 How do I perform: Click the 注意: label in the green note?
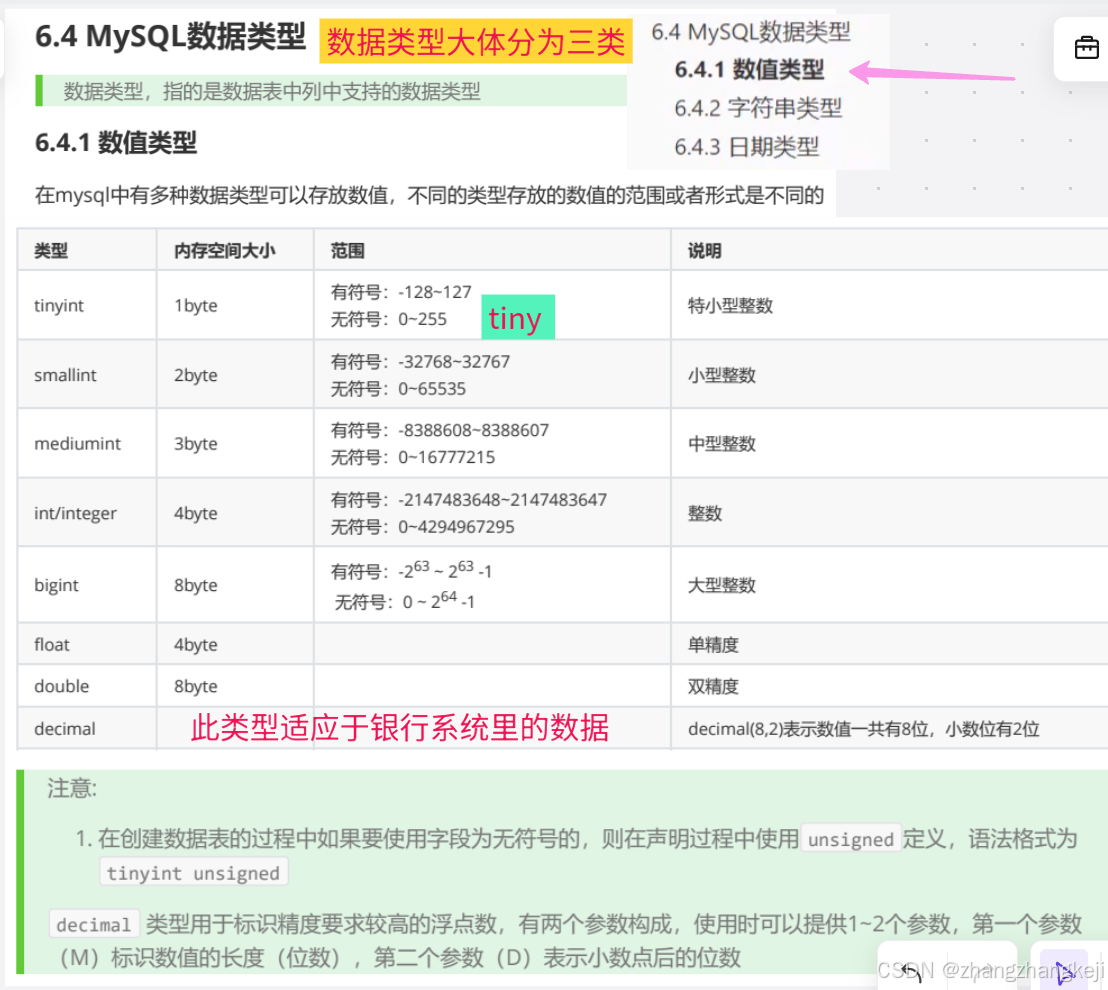coord(72,788)
